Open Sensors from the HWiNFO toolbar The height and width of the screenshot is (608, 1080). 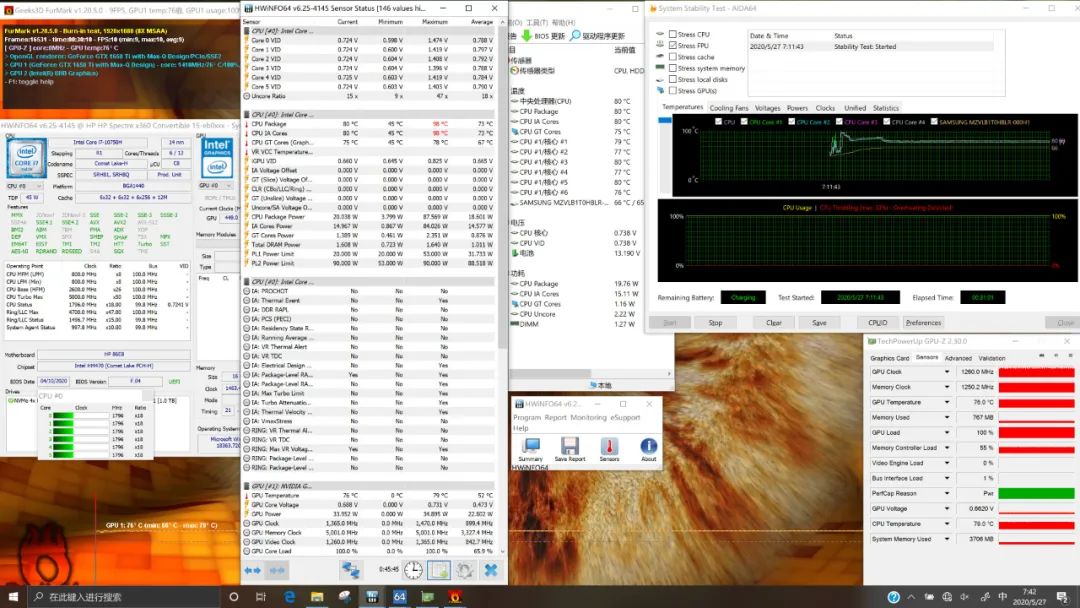pos(609,446)
